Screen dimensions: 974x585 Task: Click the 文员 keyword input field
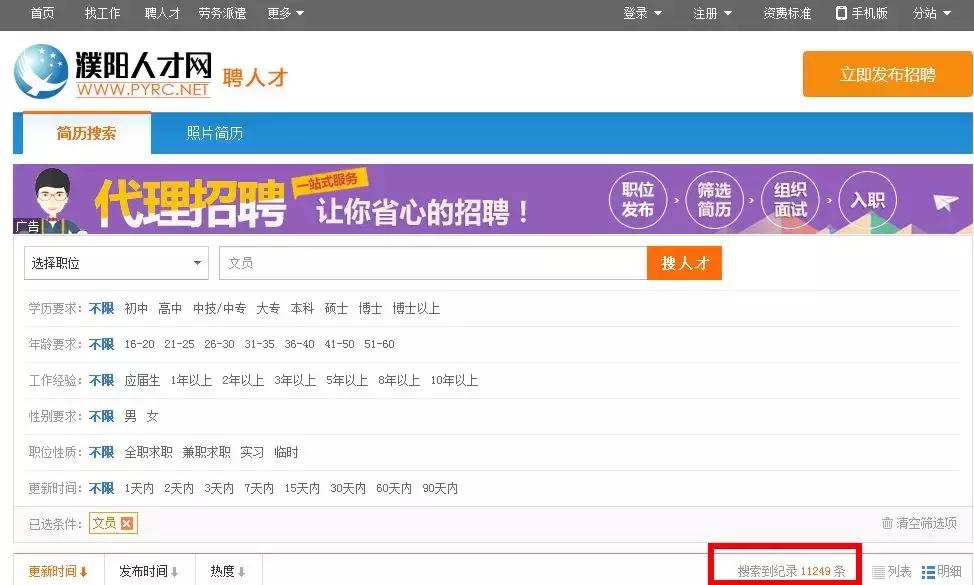click(430, 262)
